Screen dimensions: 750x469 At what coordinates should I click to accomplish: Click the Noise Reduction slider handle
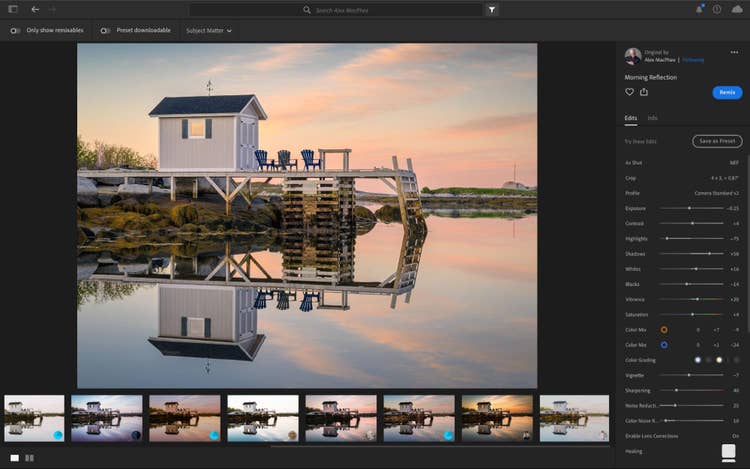(675, 405)
